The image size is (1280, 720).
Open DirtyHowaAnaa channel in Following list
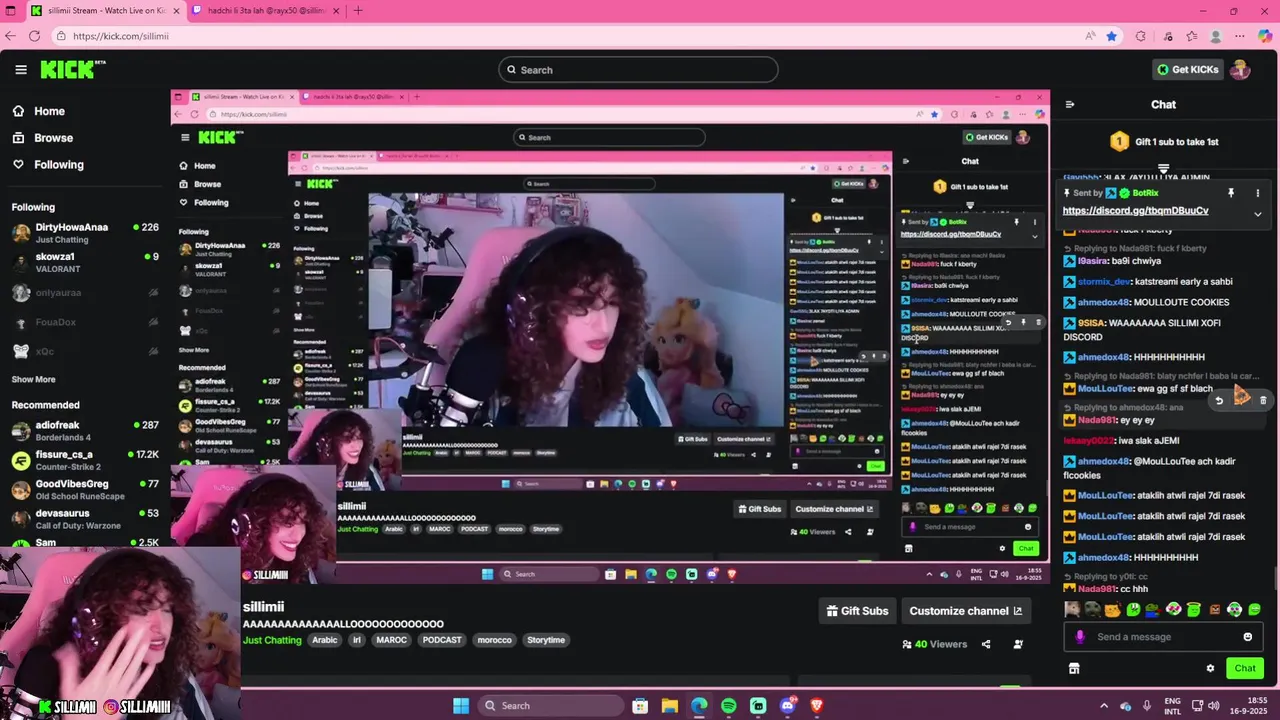(x=85, y=233)
